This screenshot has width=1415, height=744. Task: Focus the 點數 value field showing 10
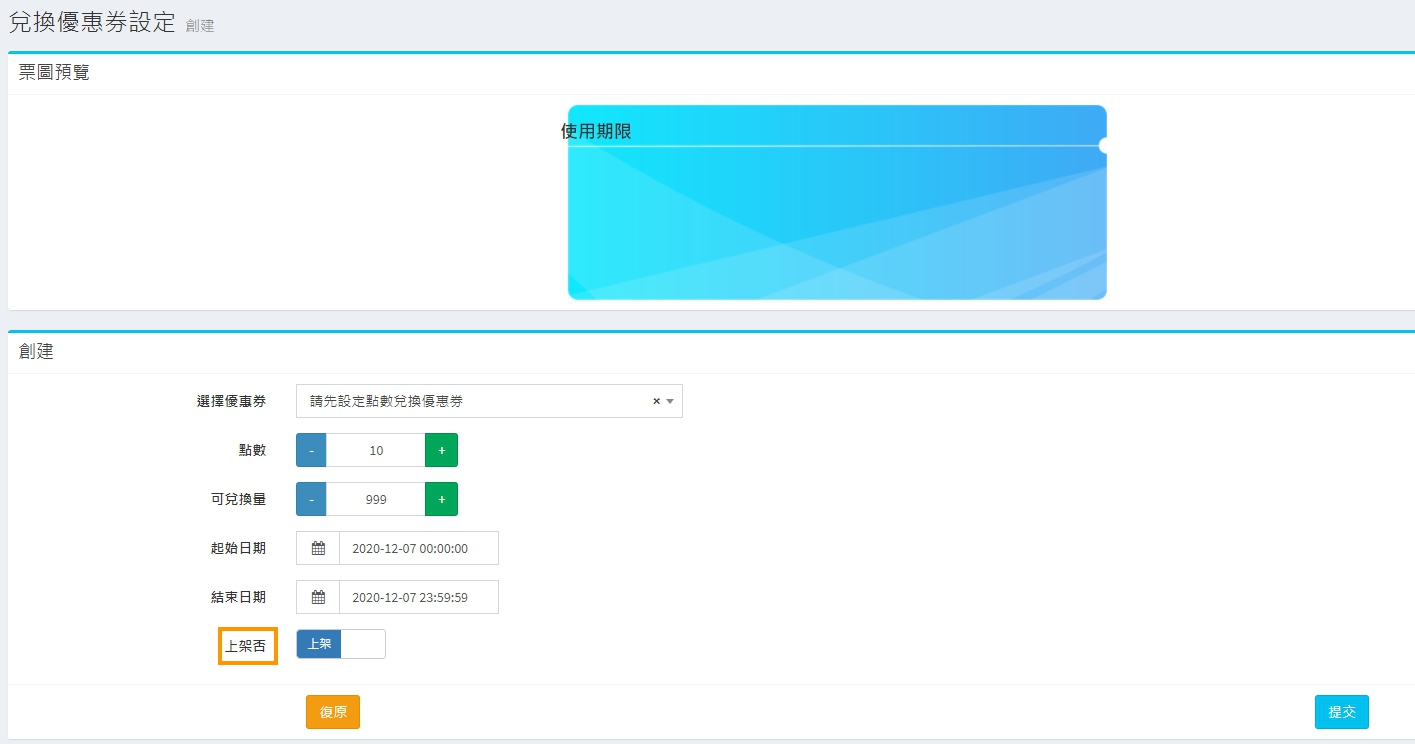[x=376, y=450]
